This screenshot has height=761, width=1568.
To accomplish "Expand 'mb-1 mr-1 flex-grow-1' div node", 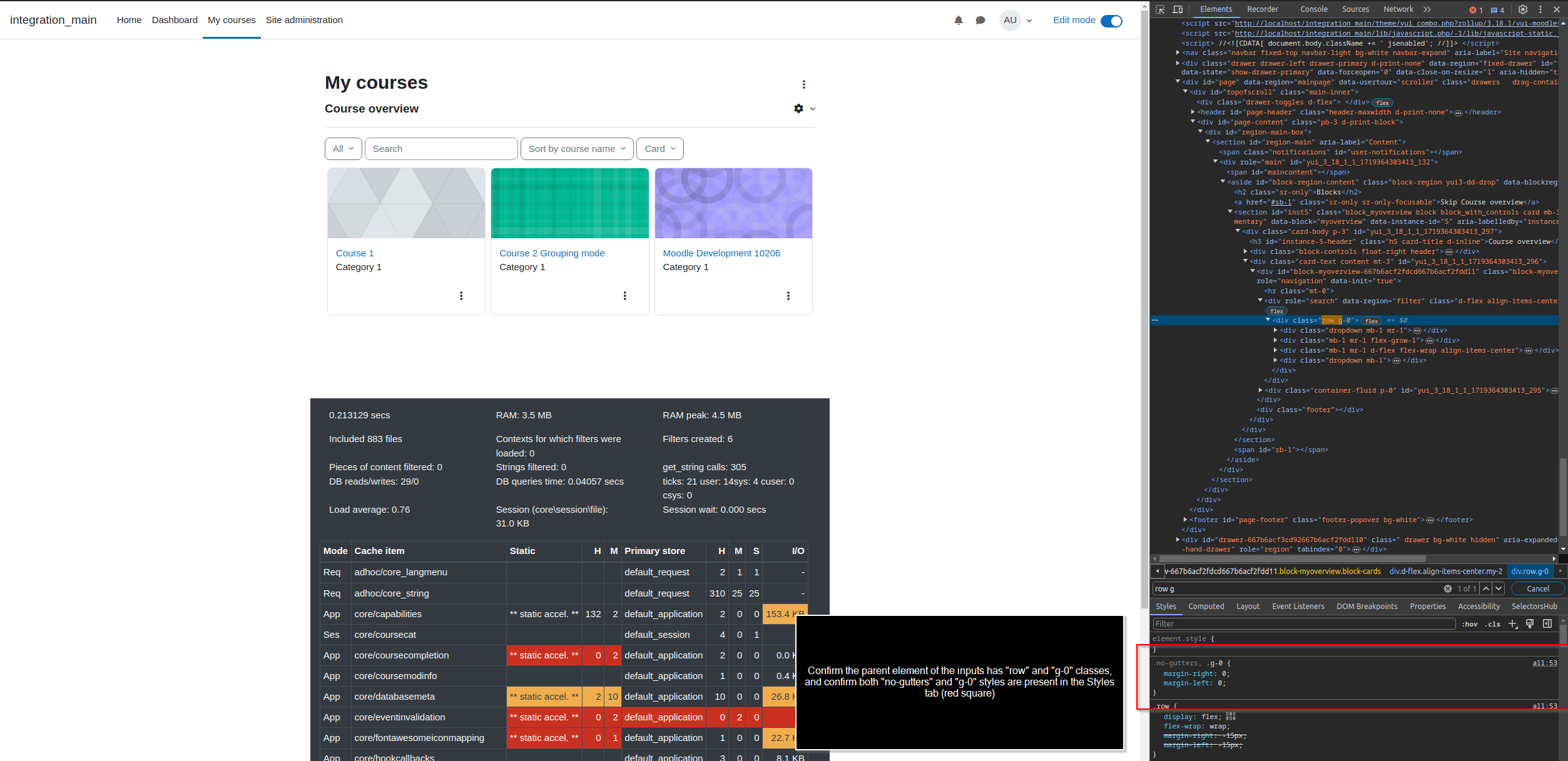I will (x=1275, y=340).
